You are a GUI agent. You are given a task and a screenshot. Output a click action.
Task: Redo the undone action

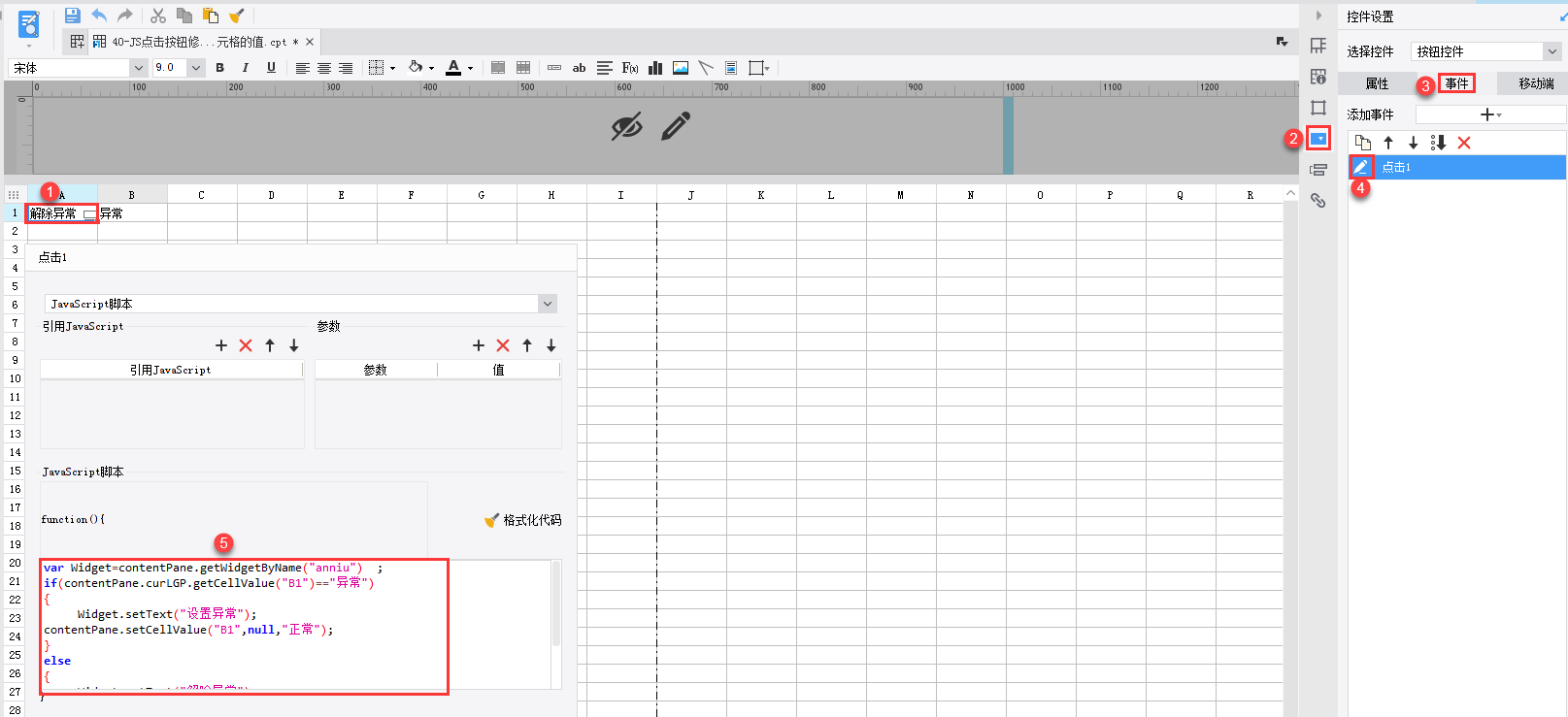(x=125, y=16)
